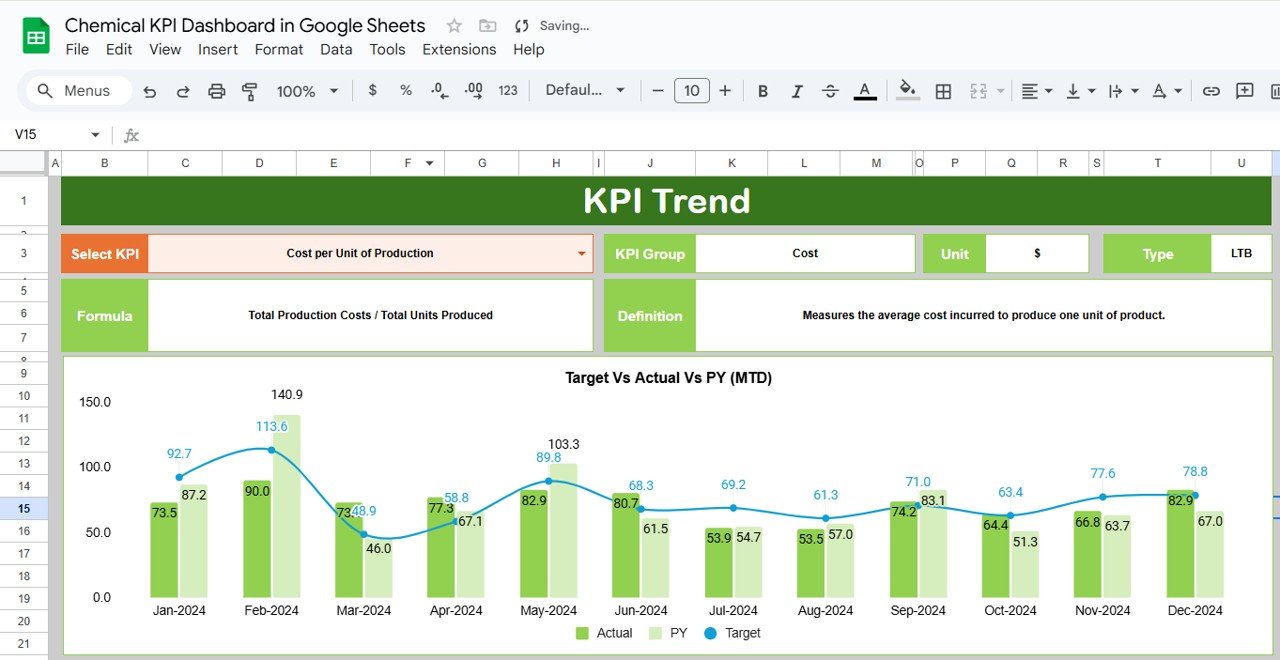
Task: Click the document title text
Action: click(245, 26)
